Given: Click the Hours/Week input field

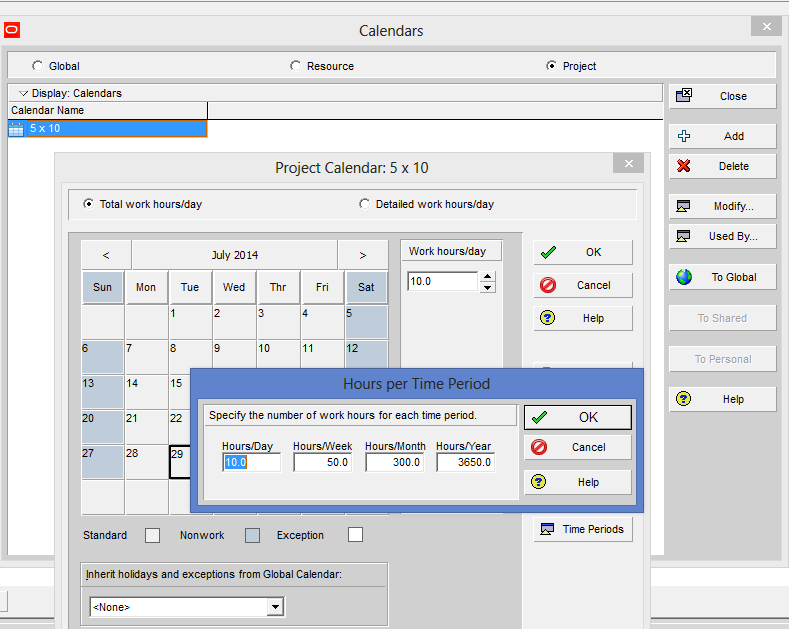Looking at the screenshot, I should tap(322, 463).
